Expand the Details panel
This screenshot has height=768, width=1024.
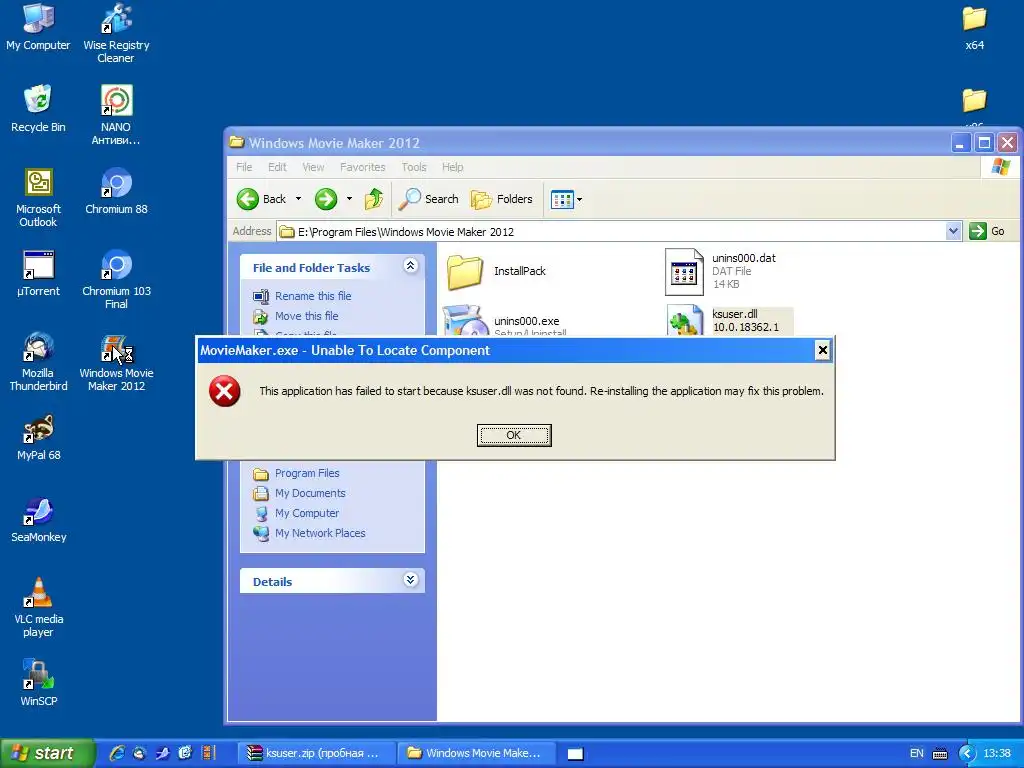click(410, 580)
